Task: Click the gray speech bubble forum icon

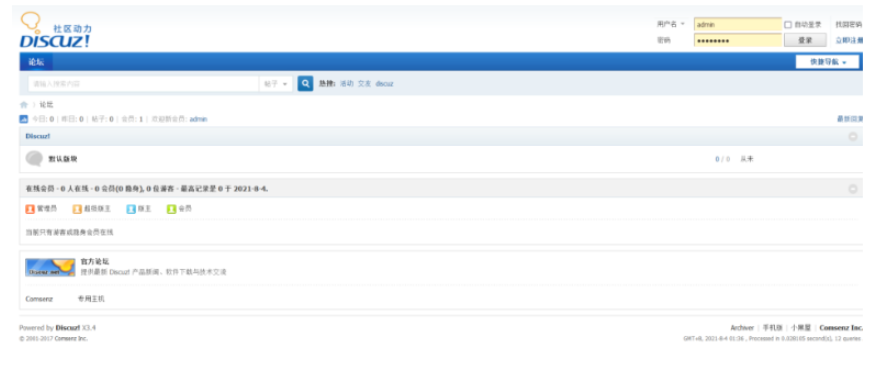Action: (x=34, y=159)
